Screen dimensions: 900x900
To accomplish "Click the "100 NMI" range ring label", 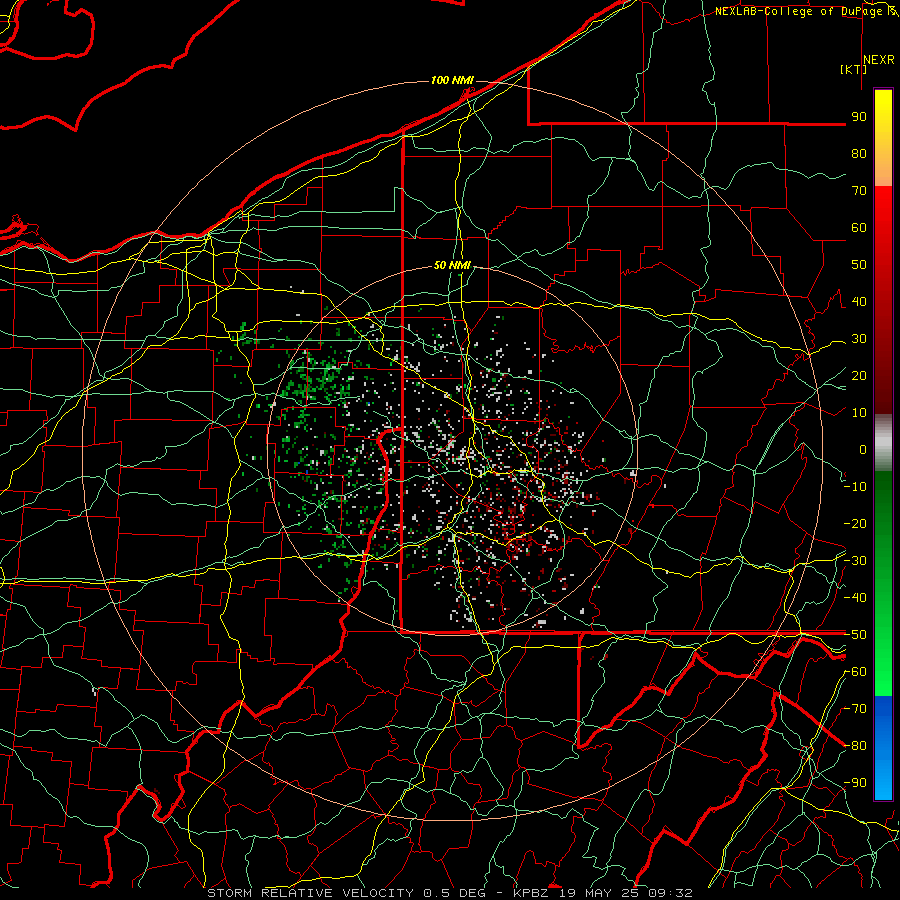I will 452,80.
